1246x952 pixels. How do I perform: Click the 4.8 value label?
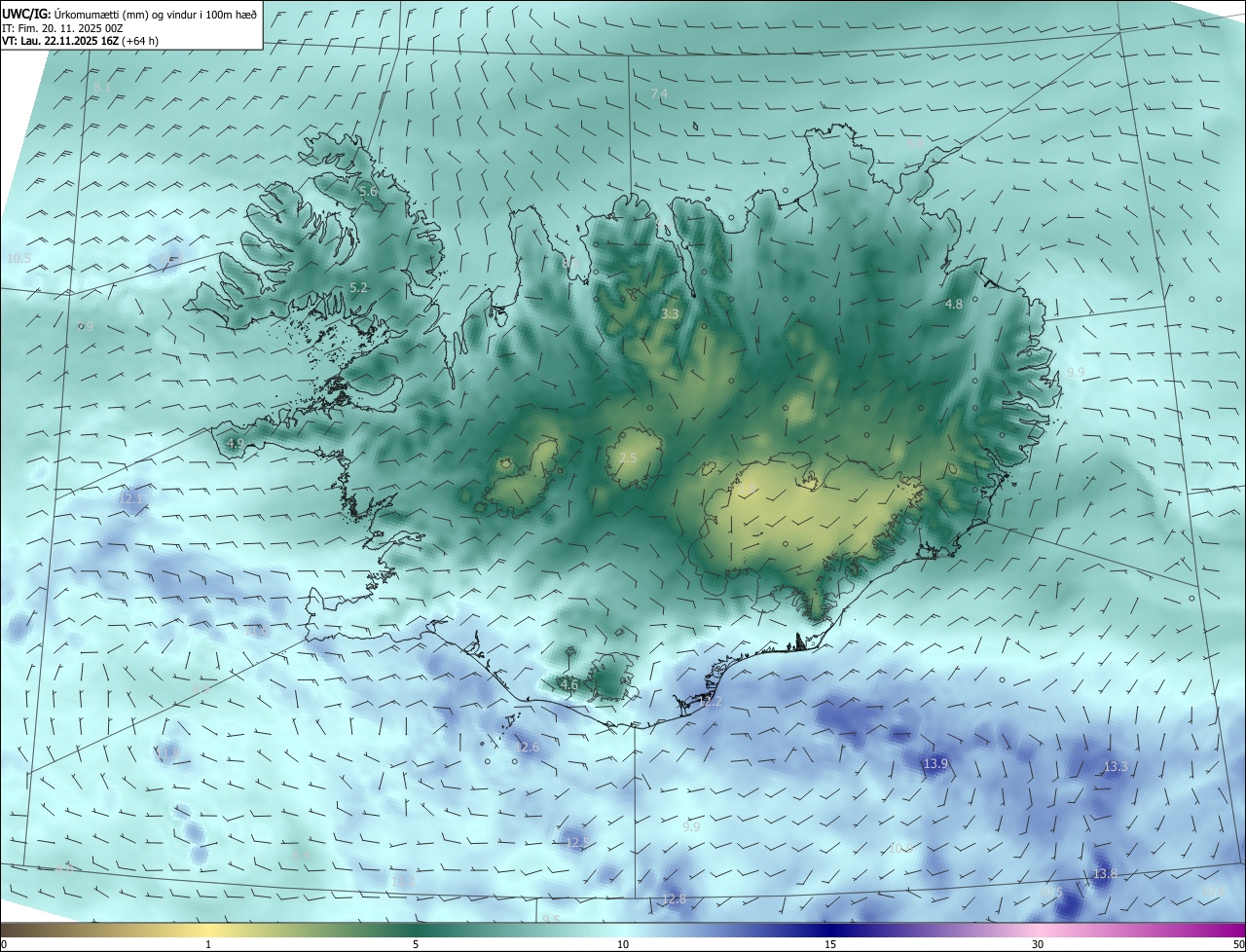tap(954, 305)
